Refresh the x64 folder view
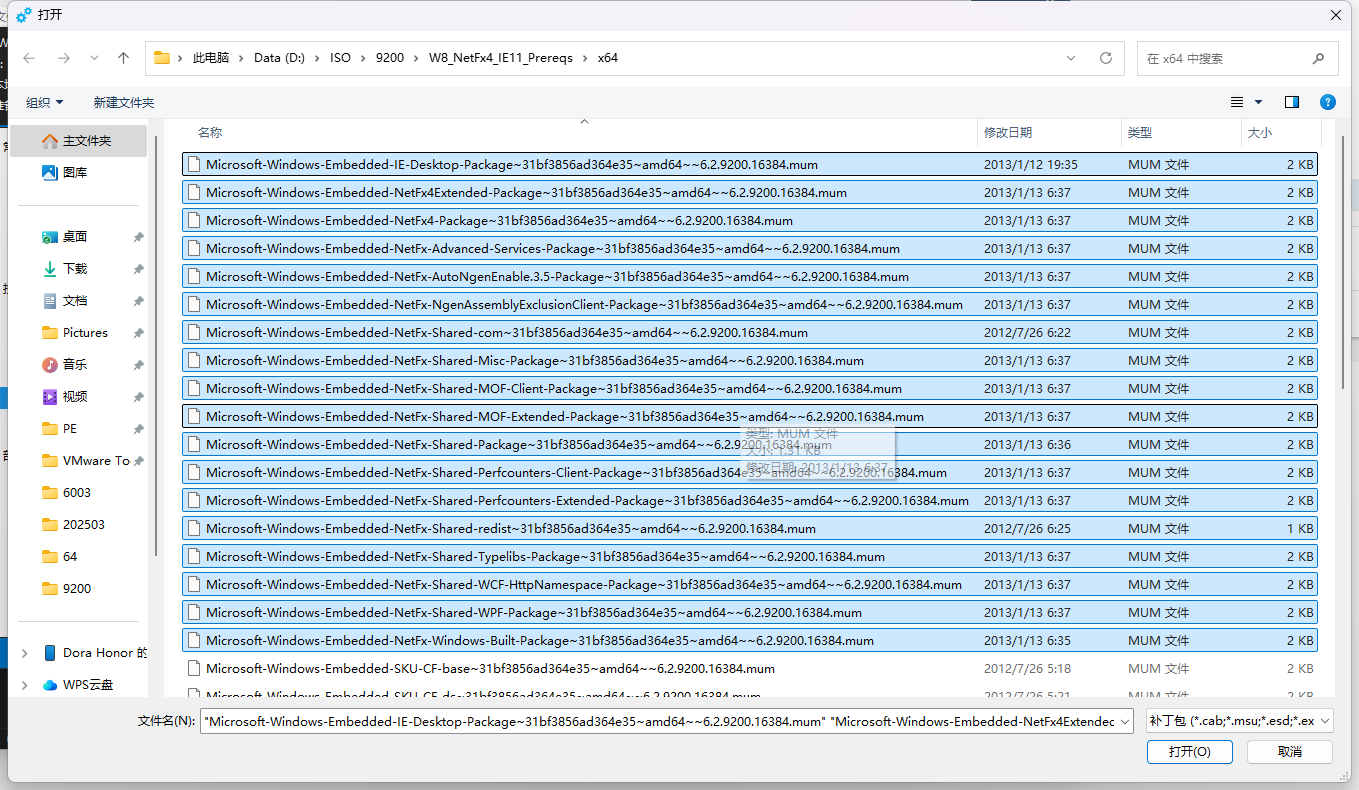The width and height of the screenshot is (1359, 790). (1106, 58)
